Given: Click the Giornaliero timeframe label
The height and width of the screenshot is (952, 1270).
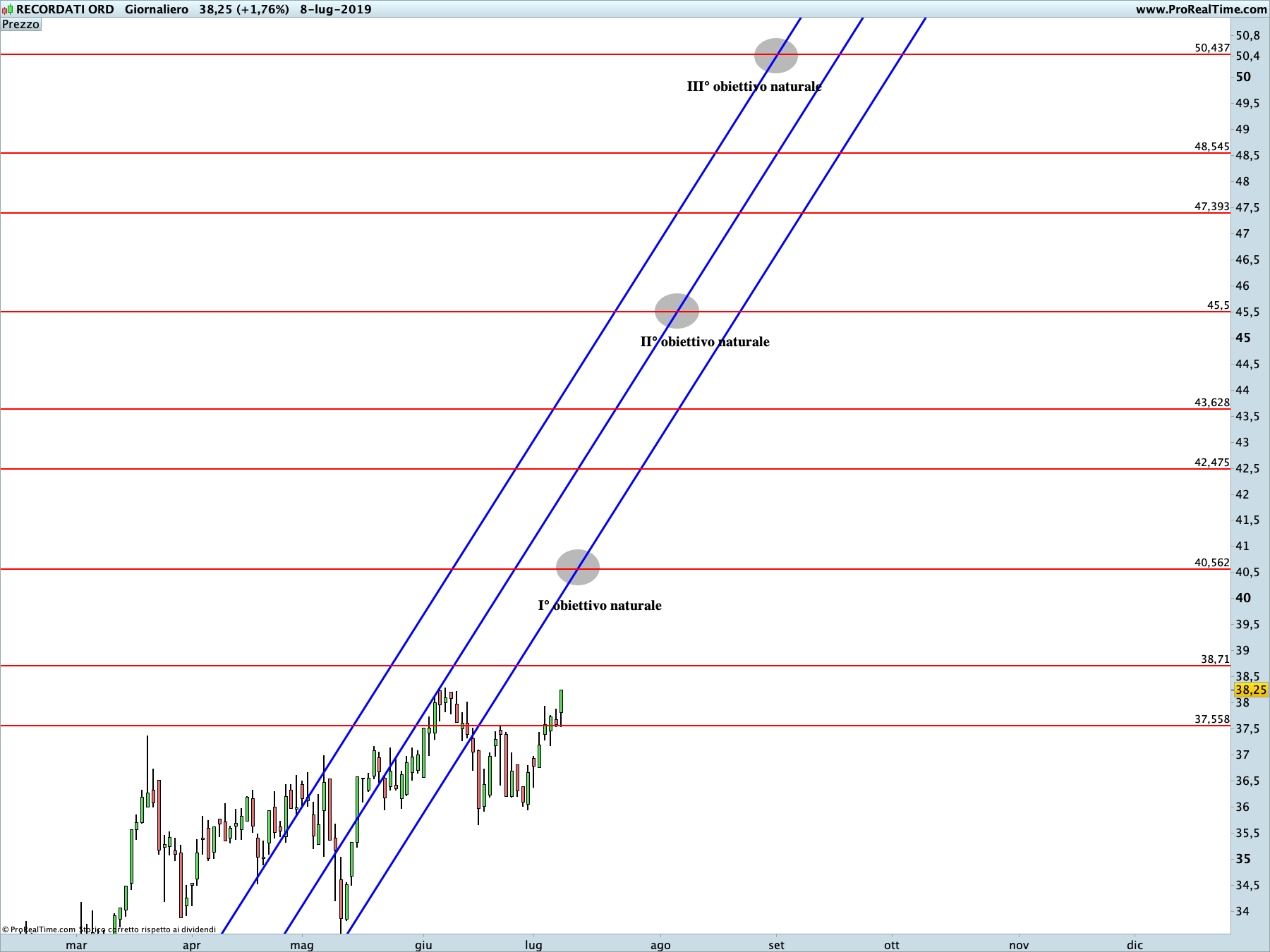Looking at the screenshot, I should [x=157, y=9].
